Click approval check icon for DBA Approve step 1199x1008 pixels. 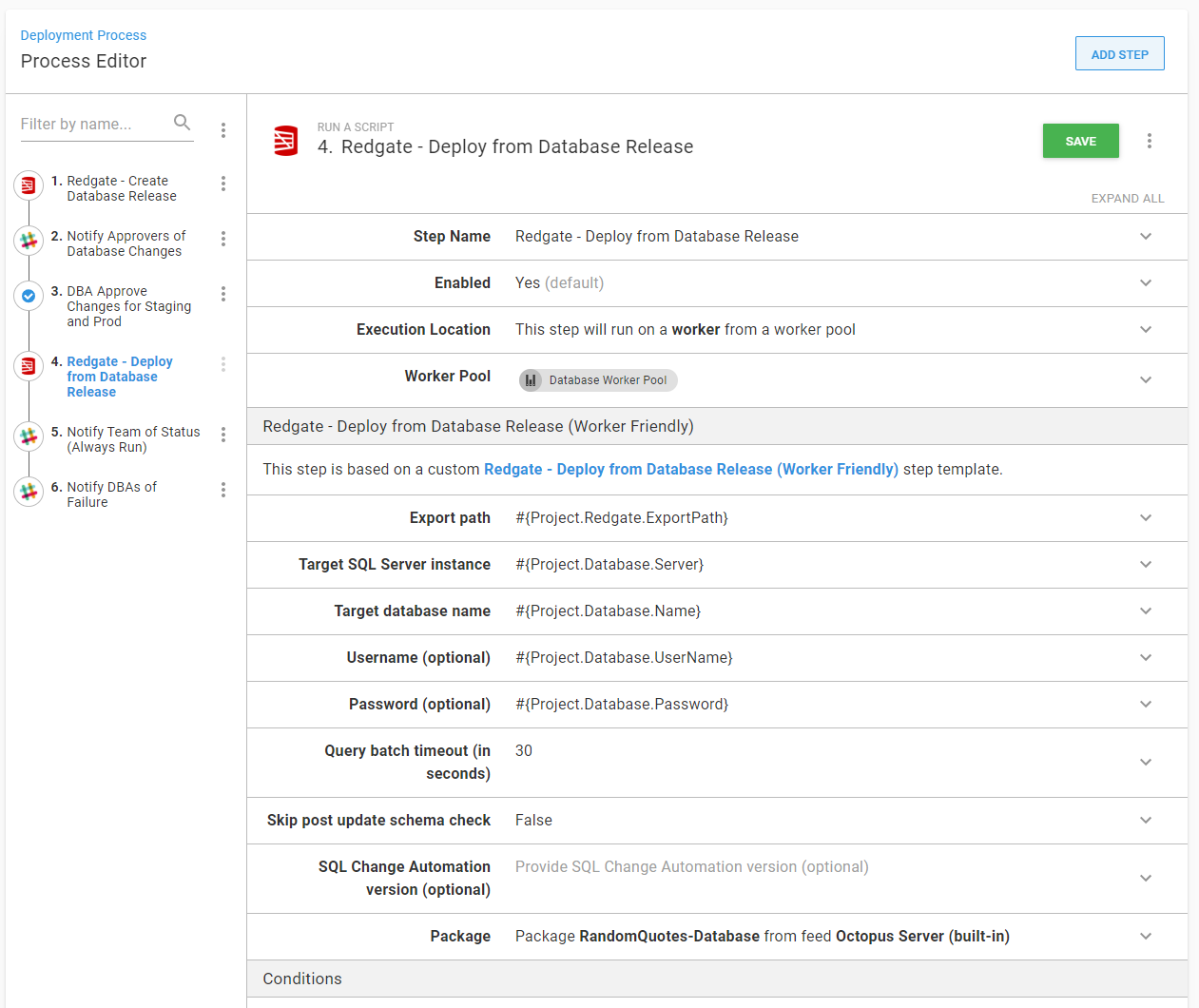click(x=29, y=296)
